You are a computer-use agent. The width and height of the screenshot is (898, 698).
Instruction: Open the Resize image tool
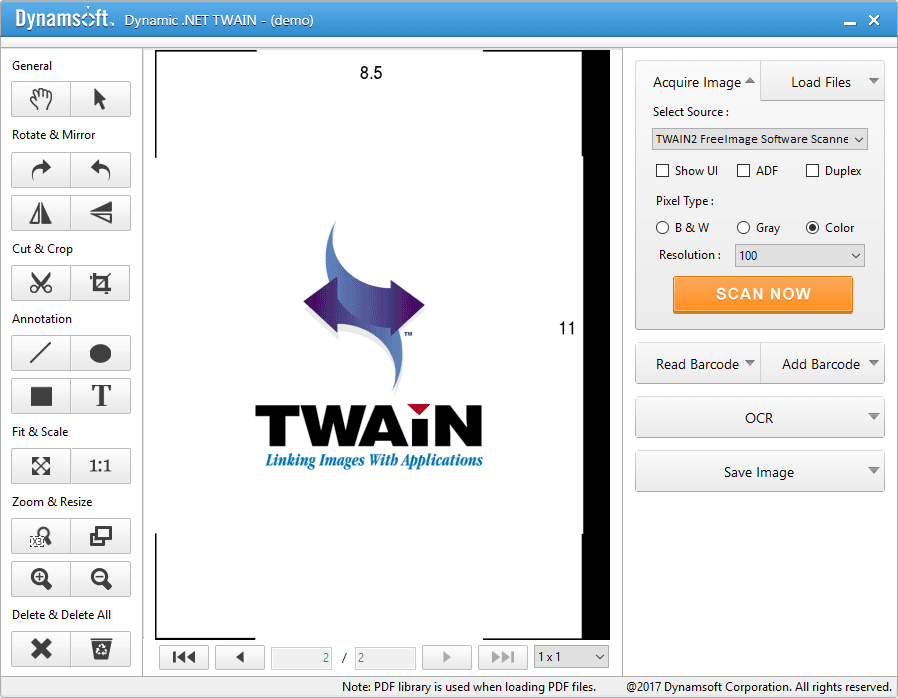tap(101, 536)
